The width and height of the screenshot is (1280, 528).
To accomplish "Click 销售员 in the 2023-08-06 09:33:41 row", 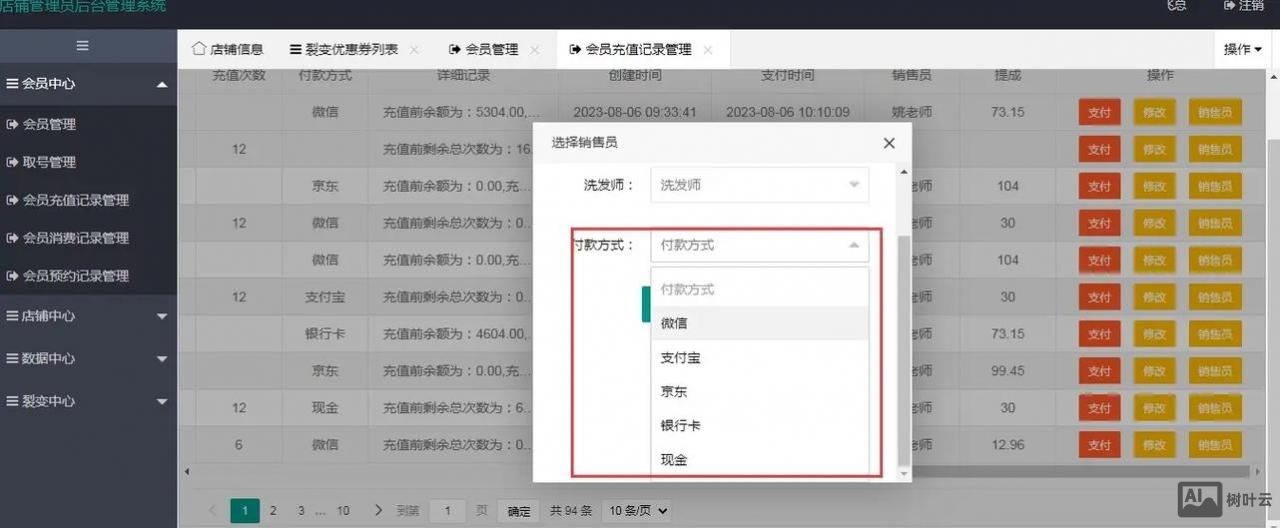I will pyautogui.click(x=1215, y=113).
